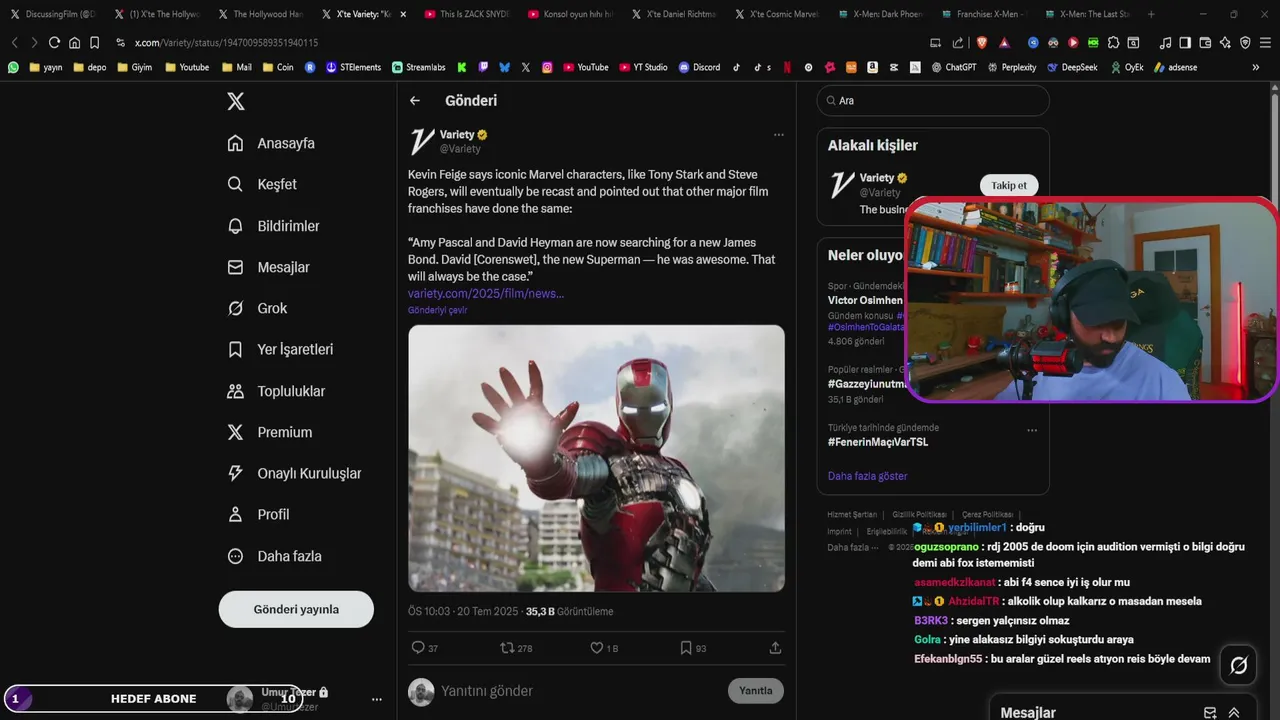Like the post with heart icon

click(596, 648)
